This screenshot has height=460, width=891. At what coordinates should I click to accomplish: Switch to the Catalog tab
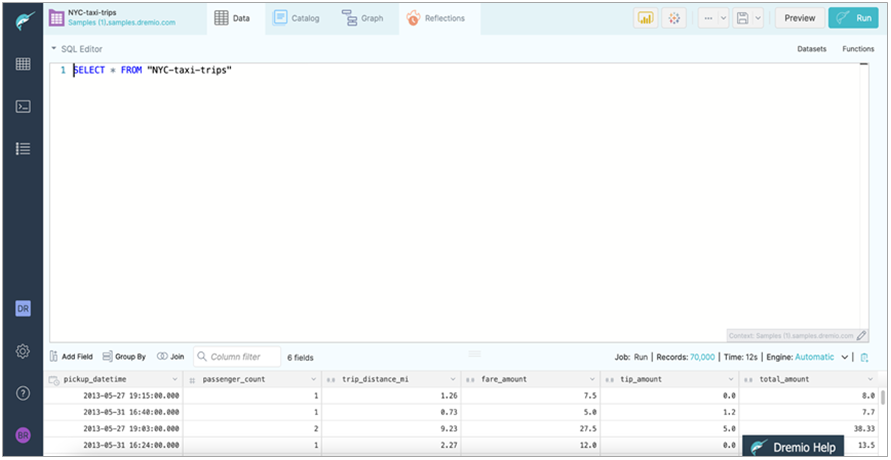click(295, 18)
